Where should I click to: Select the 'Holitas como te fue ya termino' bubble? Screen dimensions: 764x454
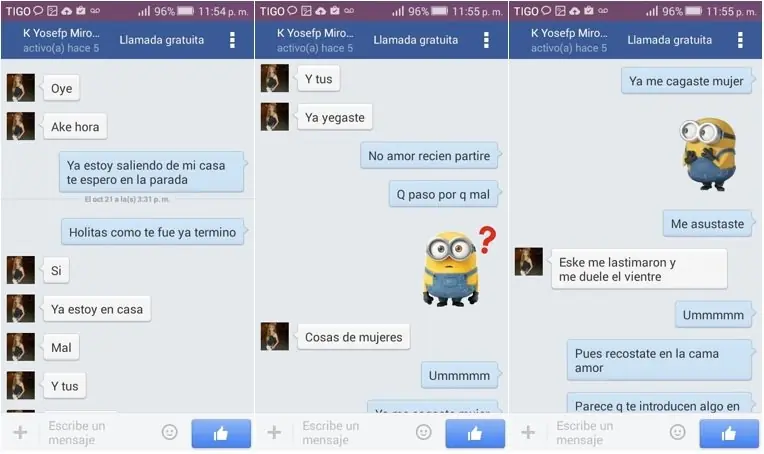(153, 232)
